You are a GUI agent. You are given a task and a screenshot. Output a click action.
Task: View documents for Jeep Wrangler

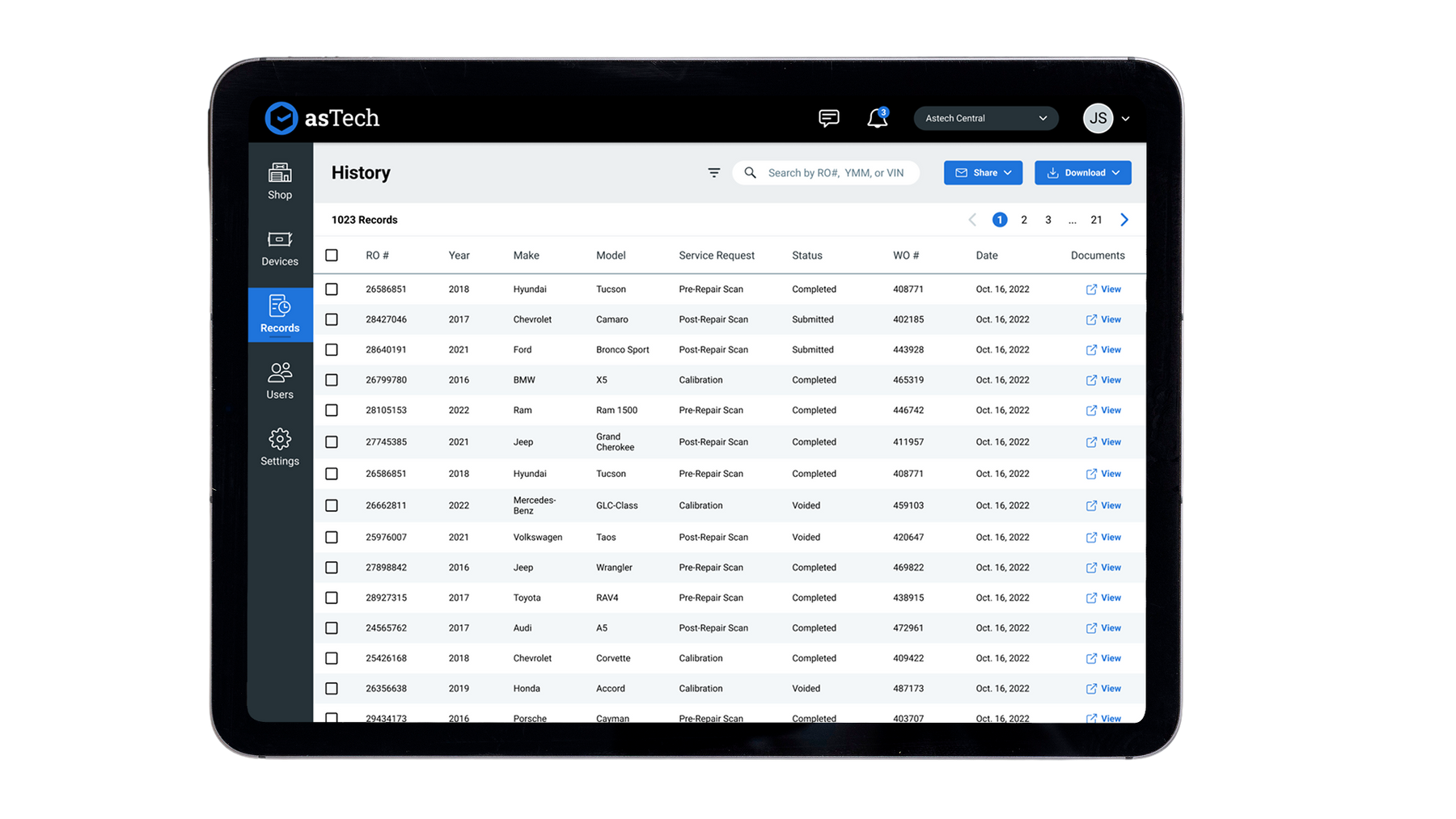click(x=1103, y=568)
